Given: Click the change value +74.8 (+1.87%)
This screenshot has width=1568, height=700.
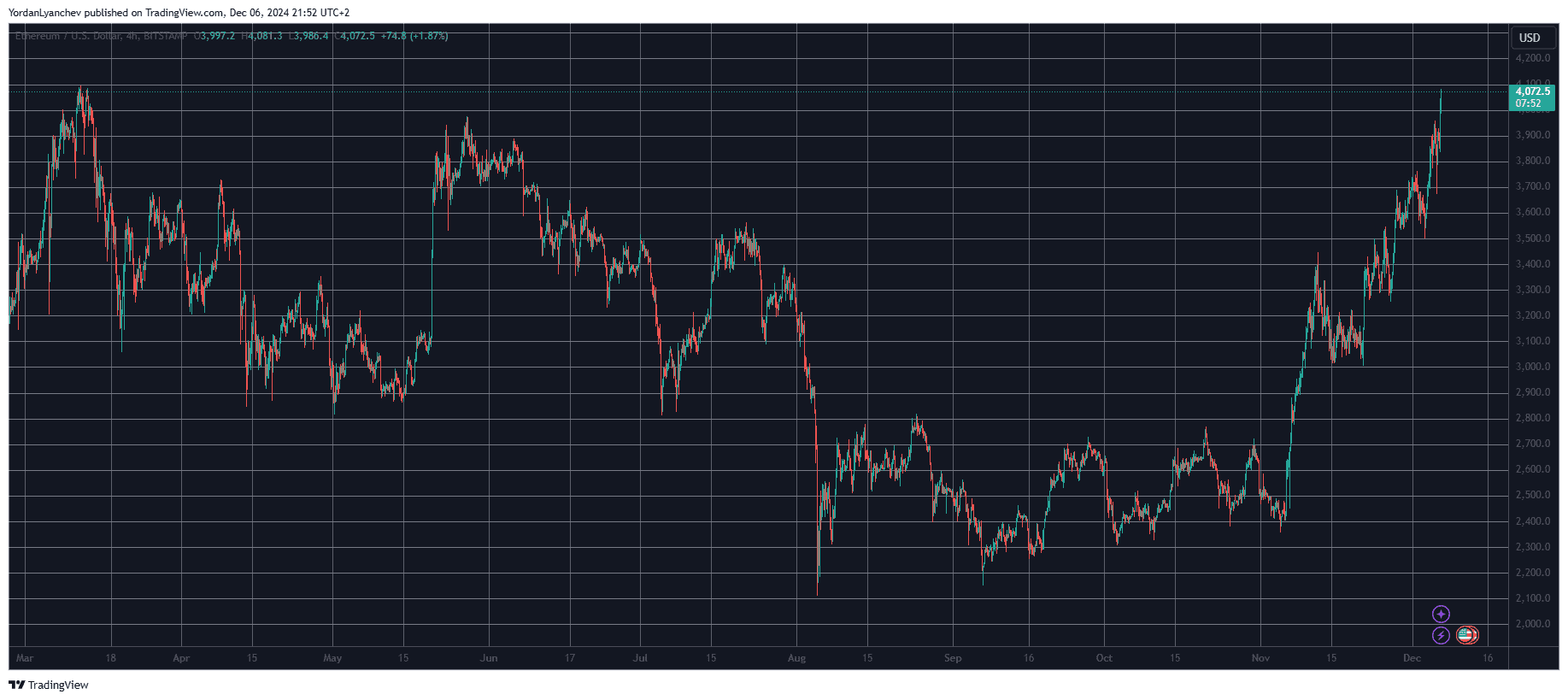Looking at the screenshot, I should [414, 36].
